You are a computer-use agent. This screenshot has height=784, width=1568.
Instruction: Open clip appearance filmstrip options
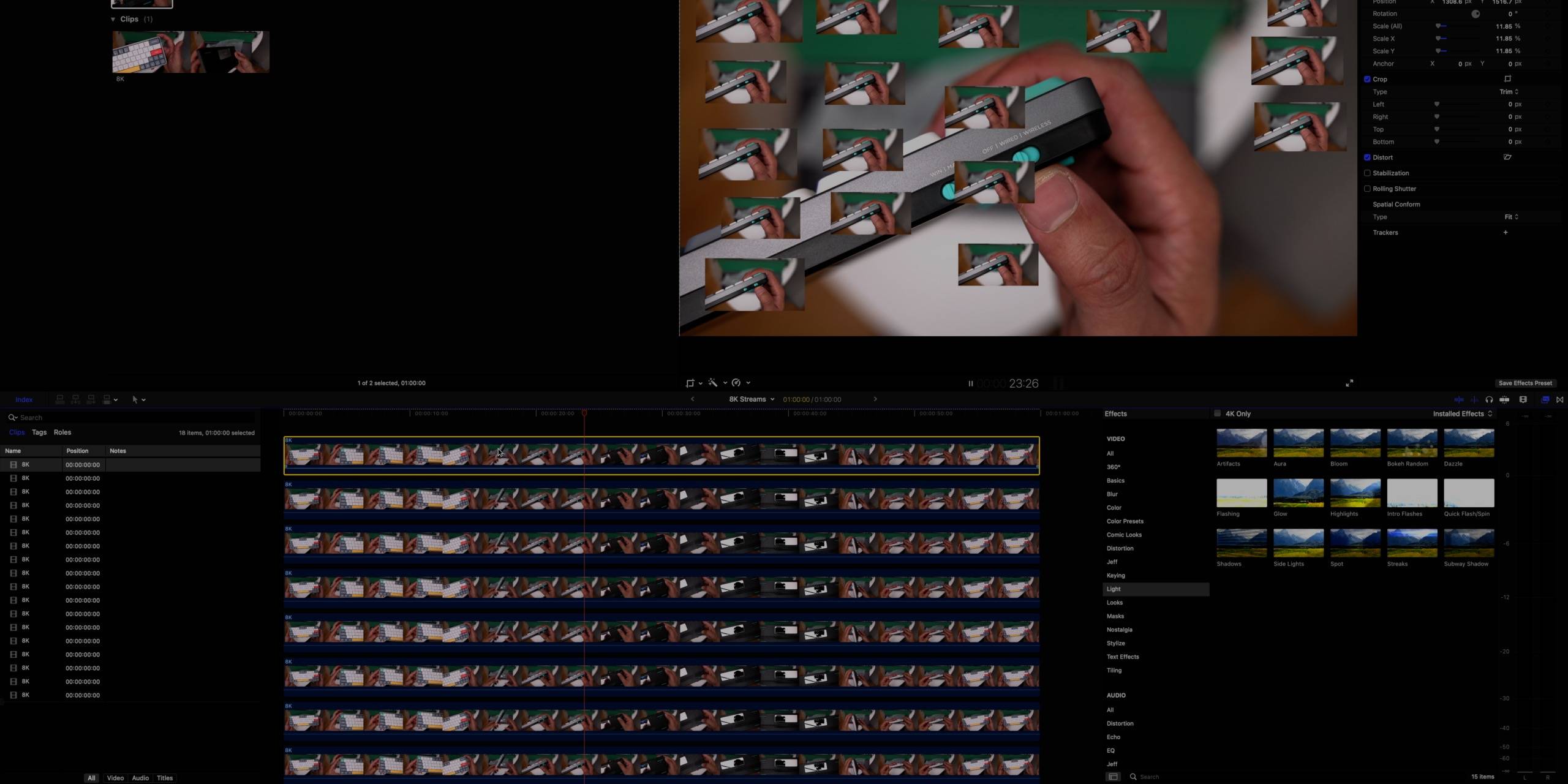(1523, 399)
